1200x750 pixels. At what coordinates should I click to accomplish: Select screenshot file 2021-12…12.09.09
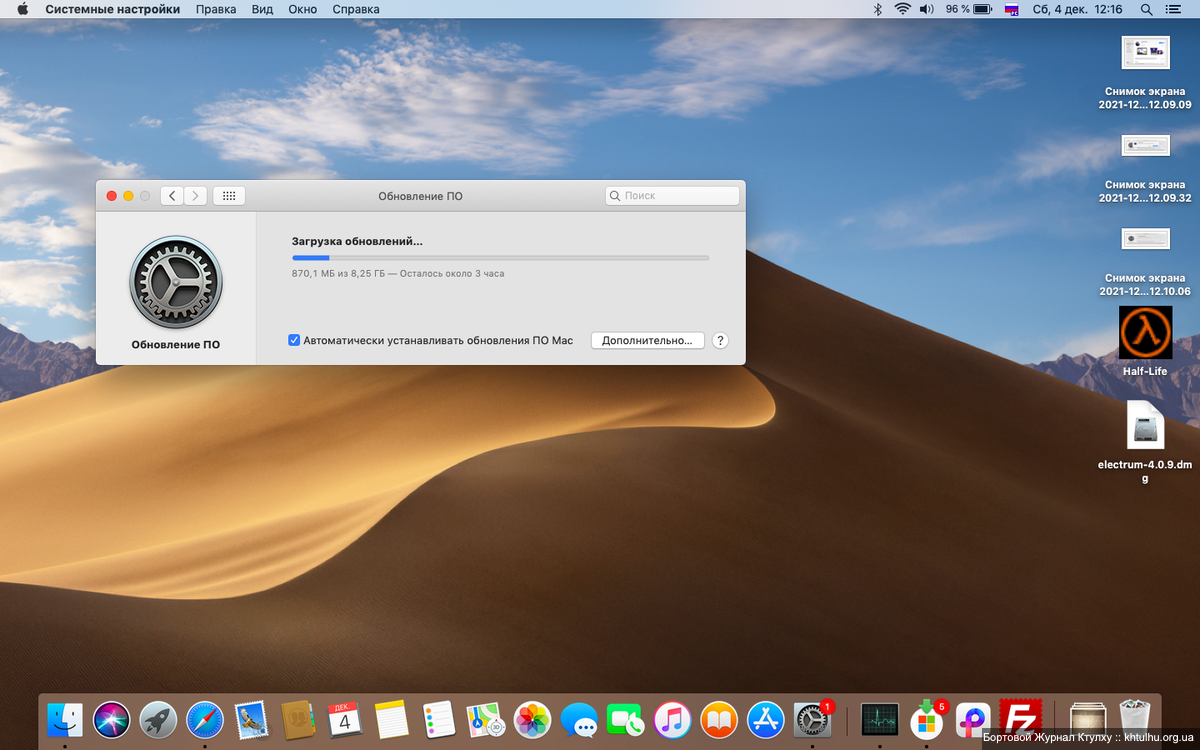[x=1145, y=72]
